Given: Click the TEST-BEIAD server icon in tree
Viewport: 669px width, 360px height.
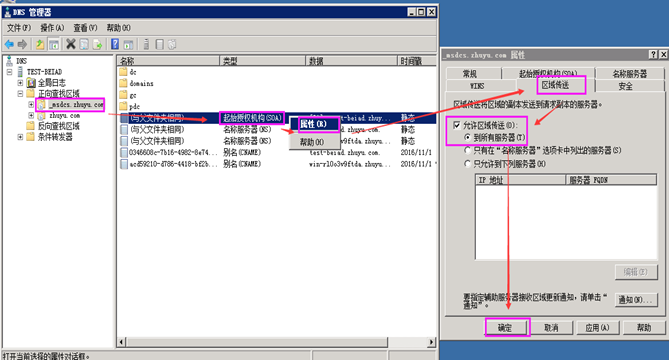Looking at the screenshot, I should pos(20,72).
